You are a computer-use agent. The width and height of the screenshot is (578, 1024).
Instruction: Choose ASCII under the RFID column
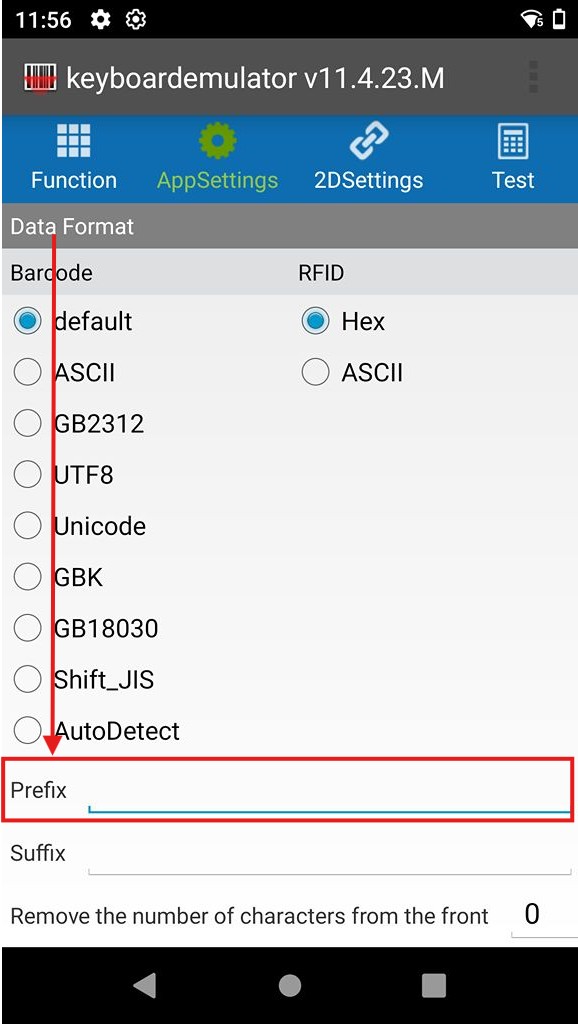tap(314, 371)
